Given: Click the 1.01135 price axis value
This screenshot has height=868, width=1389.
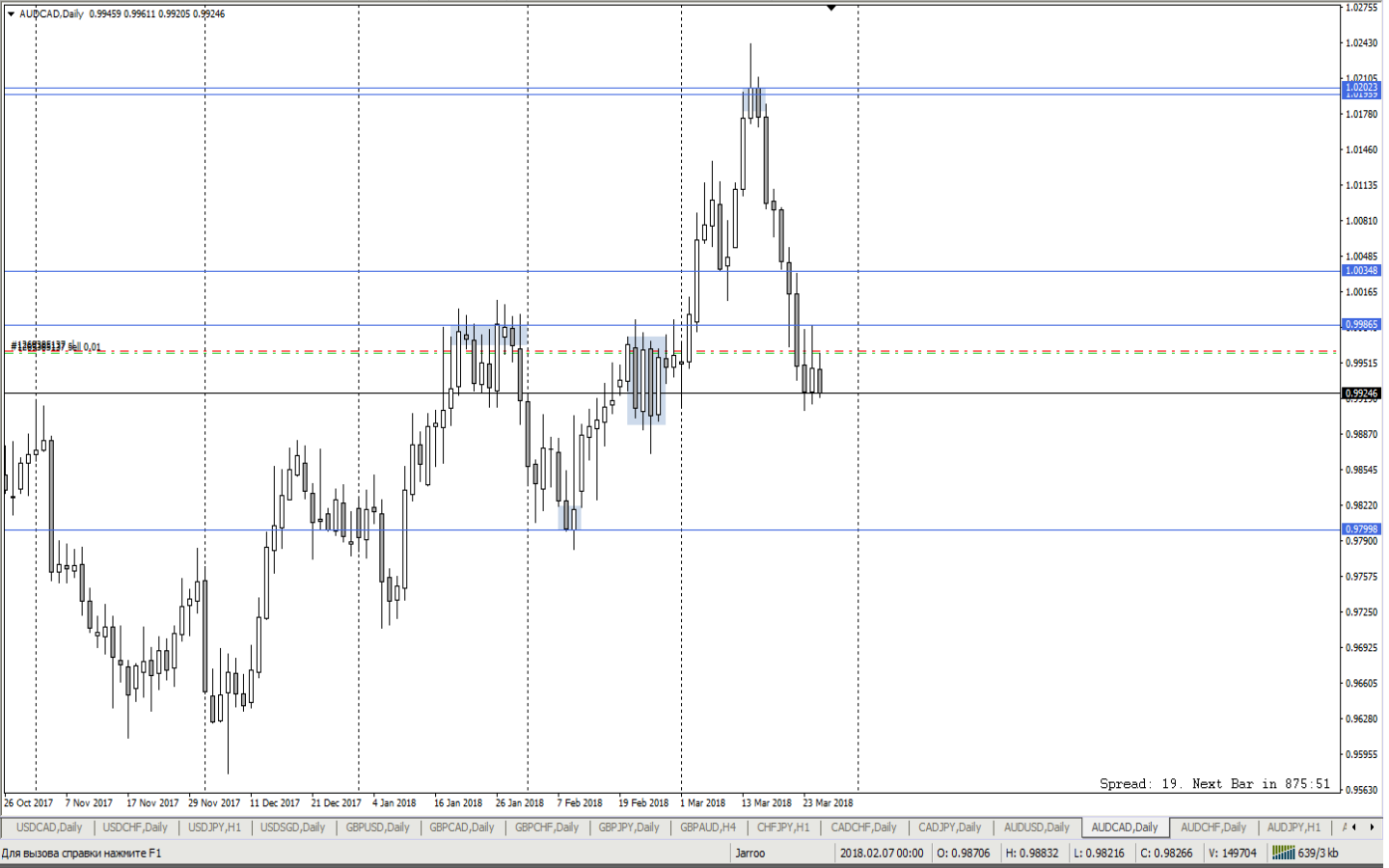Looking at the screenshot, I should coord(1362,185).
